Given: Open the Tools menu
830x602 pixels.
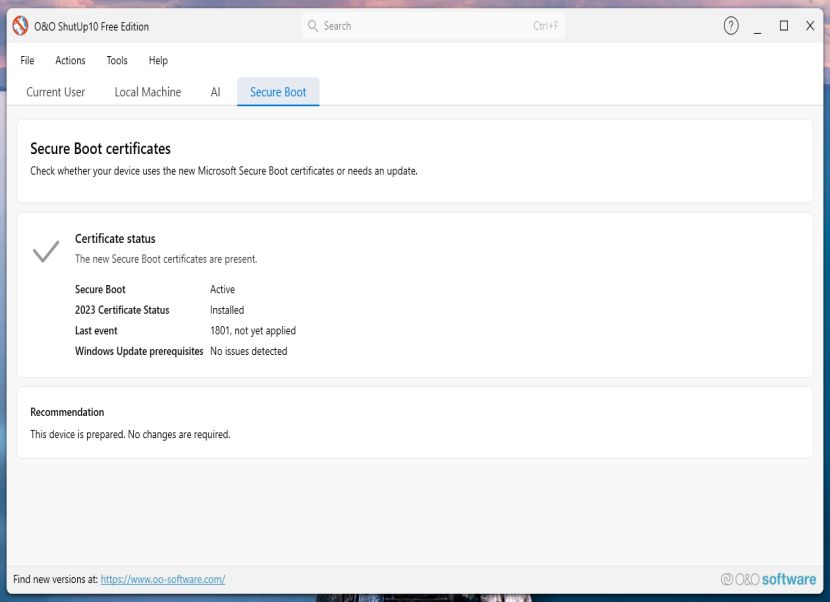Looking at the screenshot, I should pyautogui.click(x=117, y=60).
